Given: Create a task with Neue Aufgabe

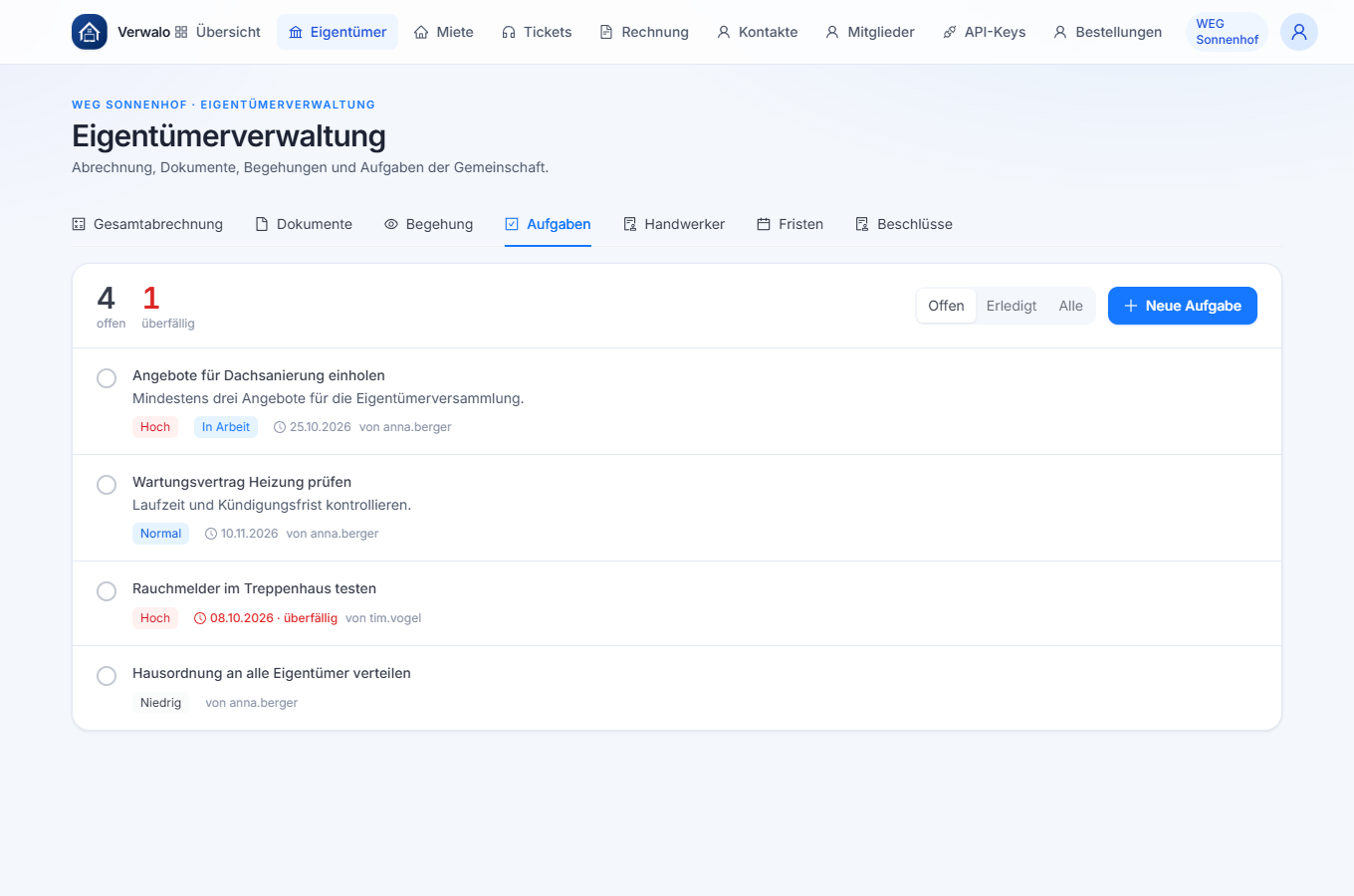Looking at the screenshot, I should 1183,306.
